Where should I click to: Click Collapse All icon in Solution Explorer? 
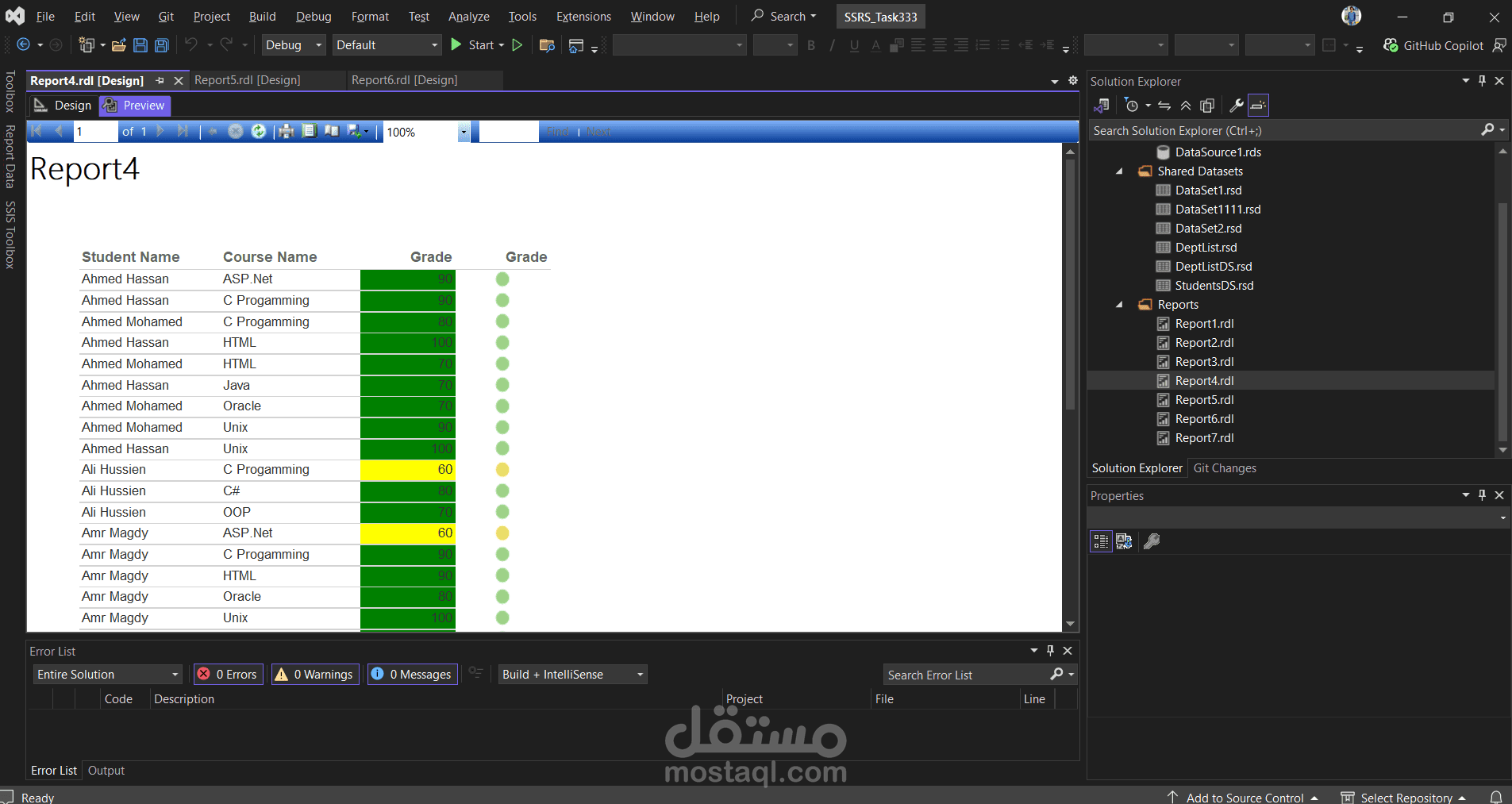1186,106
